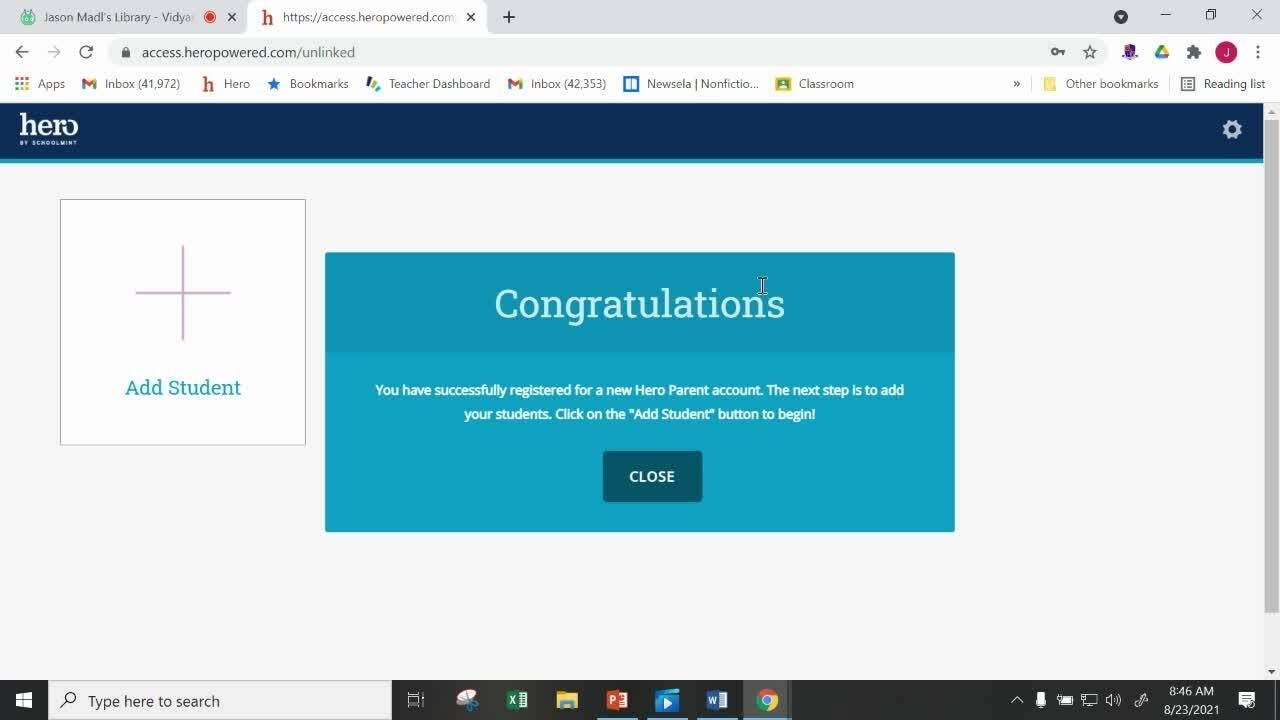Open Newsela Nonfiction bookmark
Viewport: 1280px width, 720px height.
tap(691, 84)
